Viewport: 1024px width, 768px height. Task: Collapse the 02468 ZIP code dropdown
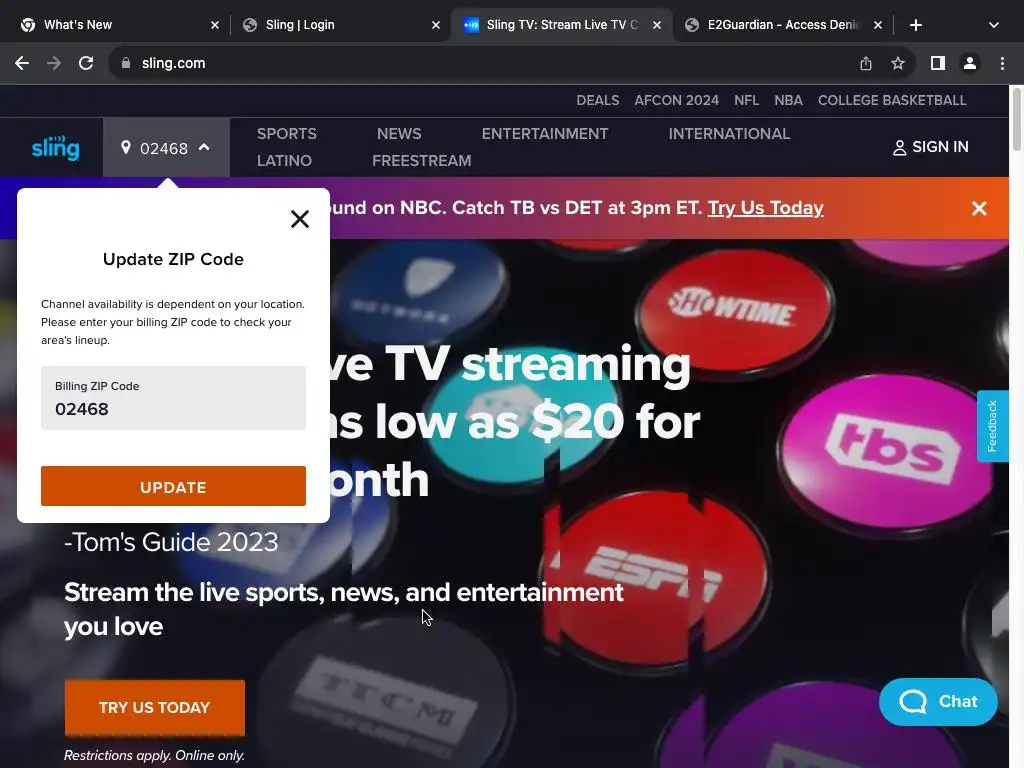166,148
